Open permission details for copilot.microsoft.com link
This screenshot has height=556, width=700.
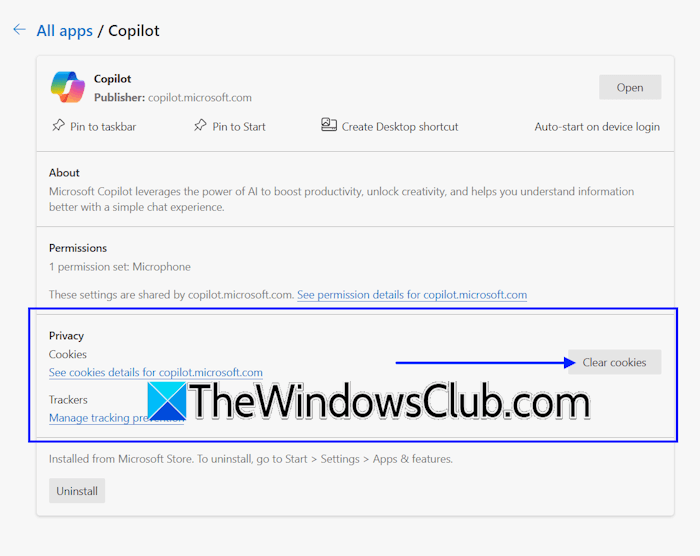coord(412,295)
